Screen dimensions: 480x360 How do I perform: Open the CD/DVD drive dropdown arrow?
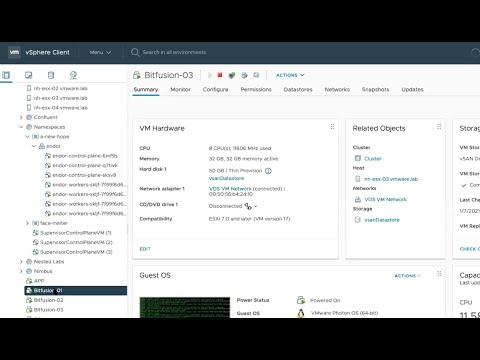pyautogui.click(x=256, y=206)
